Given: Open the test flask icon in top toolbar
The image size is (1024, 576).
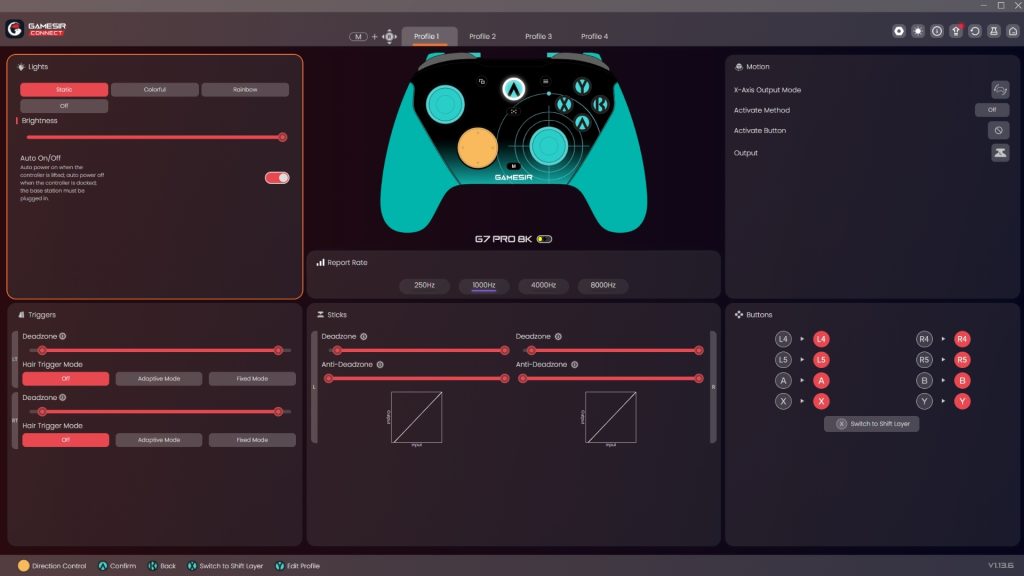Looking at the screenshot, I should click(994, 31).
